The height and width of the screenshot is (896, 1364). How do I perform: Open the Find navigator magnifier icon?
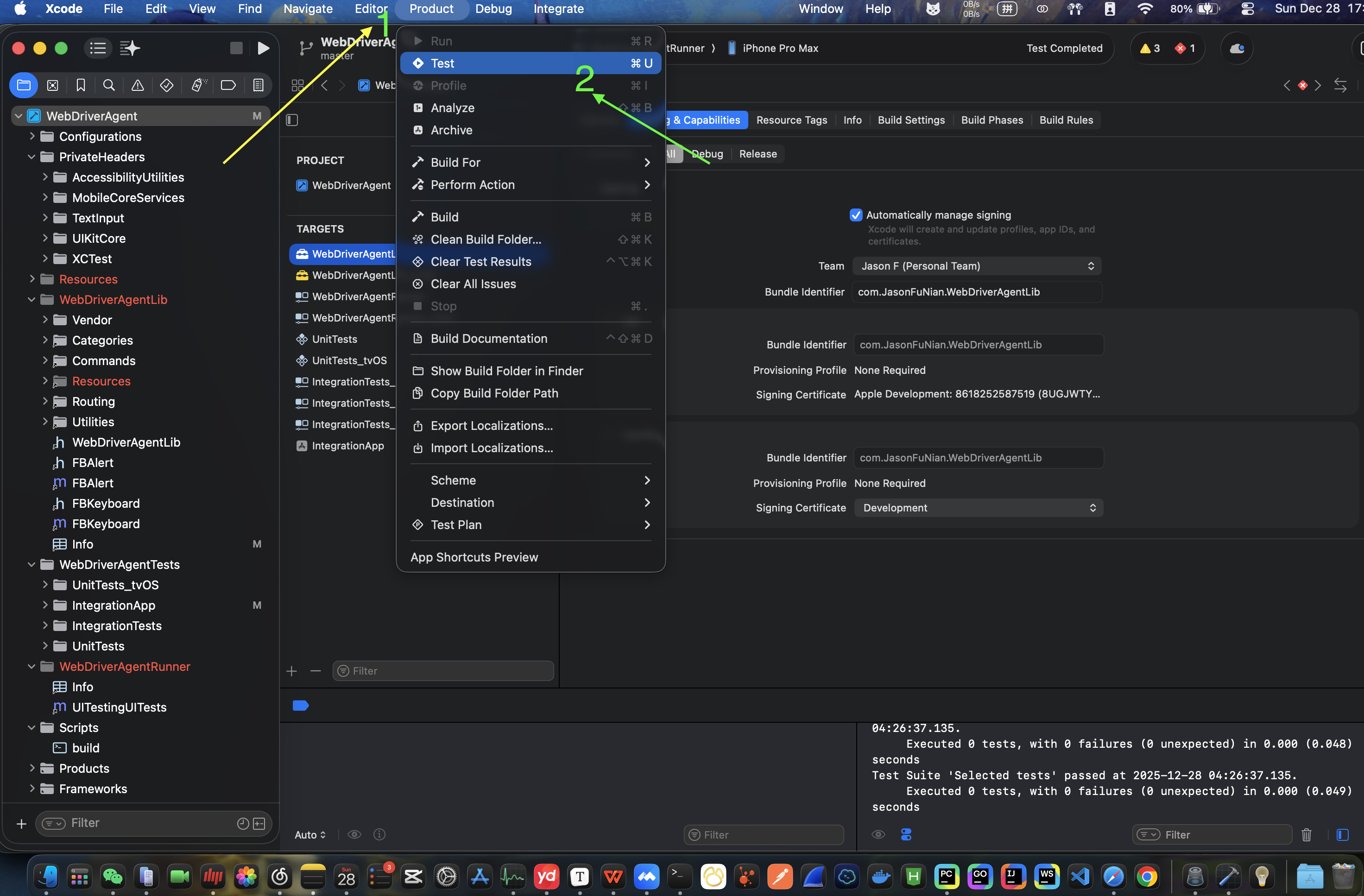tap(109, 85)
